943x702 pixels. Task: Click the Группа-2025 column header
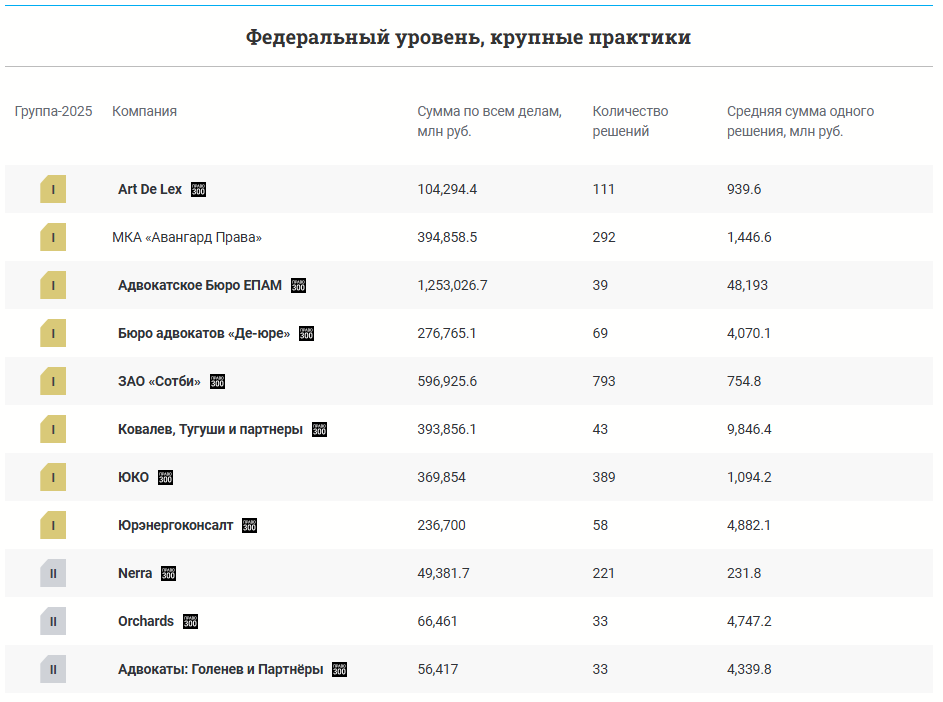point(54,111)
